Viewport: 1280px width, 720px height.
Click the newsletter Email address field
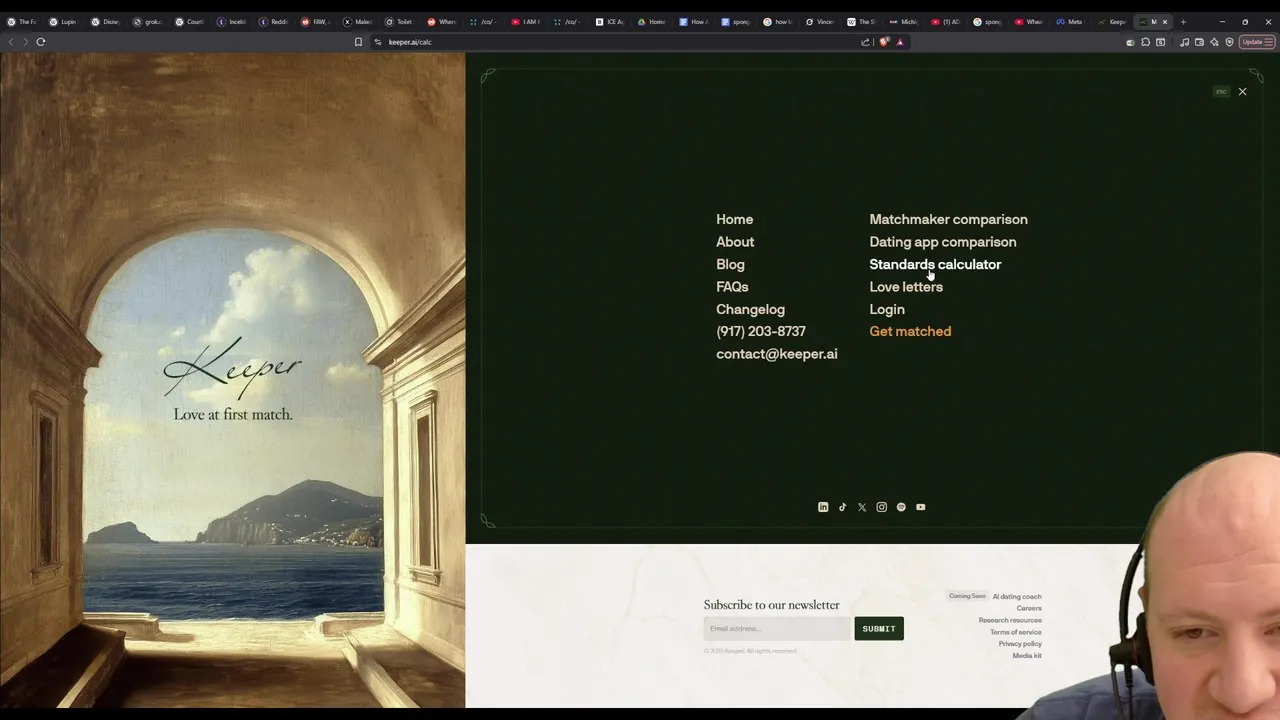point(777,629)
